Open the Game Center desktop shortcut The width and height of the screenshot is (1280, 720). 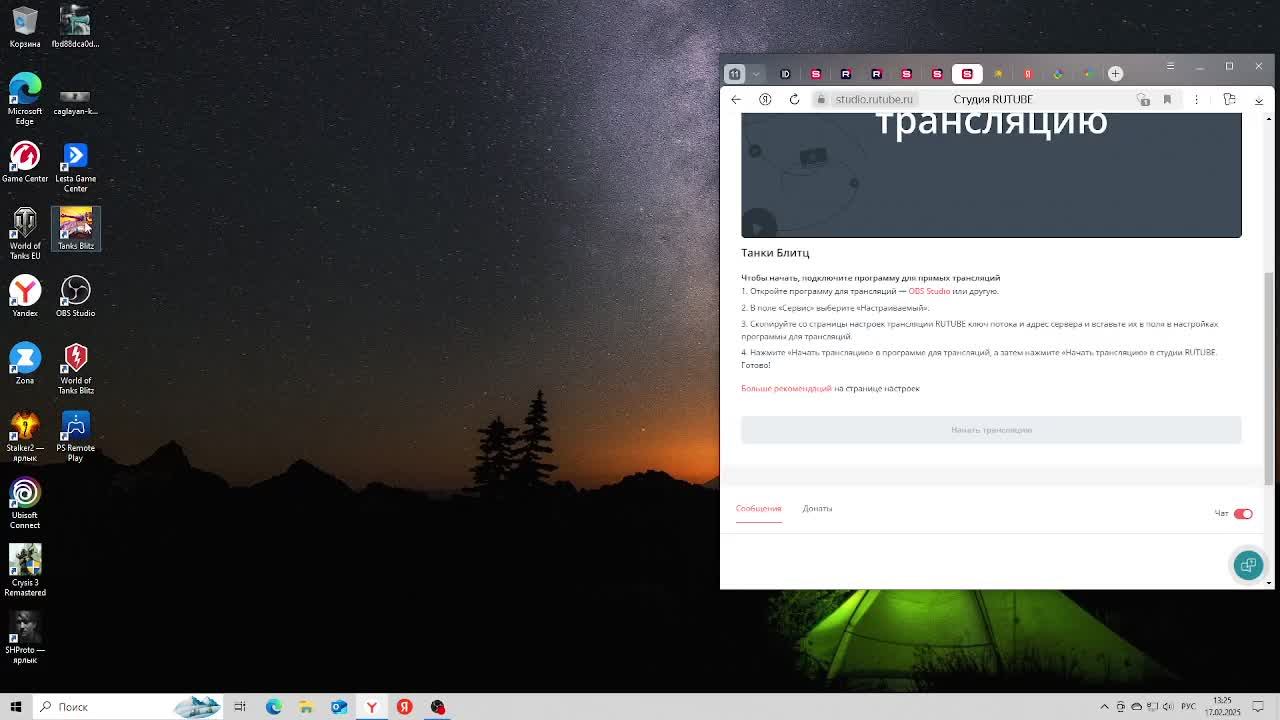coord(25,162)
